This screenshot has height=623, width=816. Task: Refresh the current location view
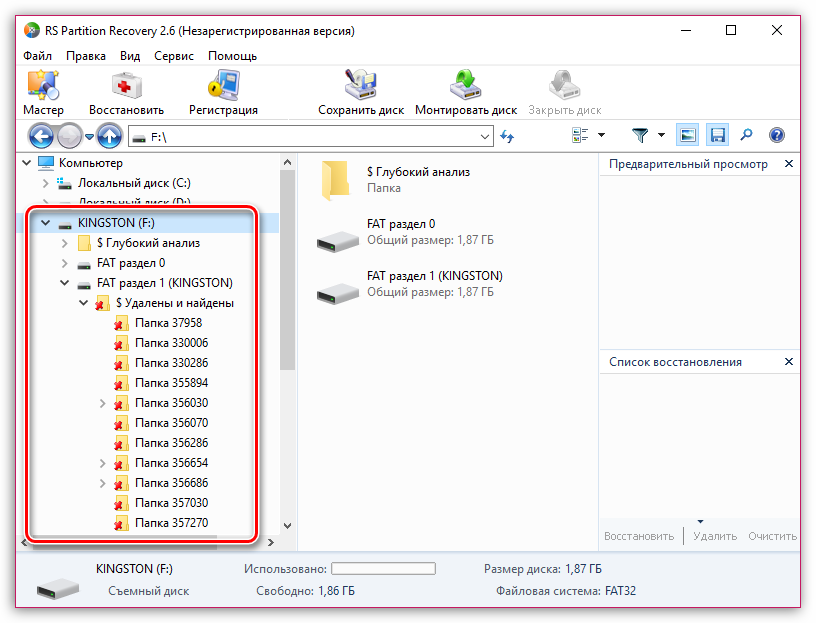(507, 136)
